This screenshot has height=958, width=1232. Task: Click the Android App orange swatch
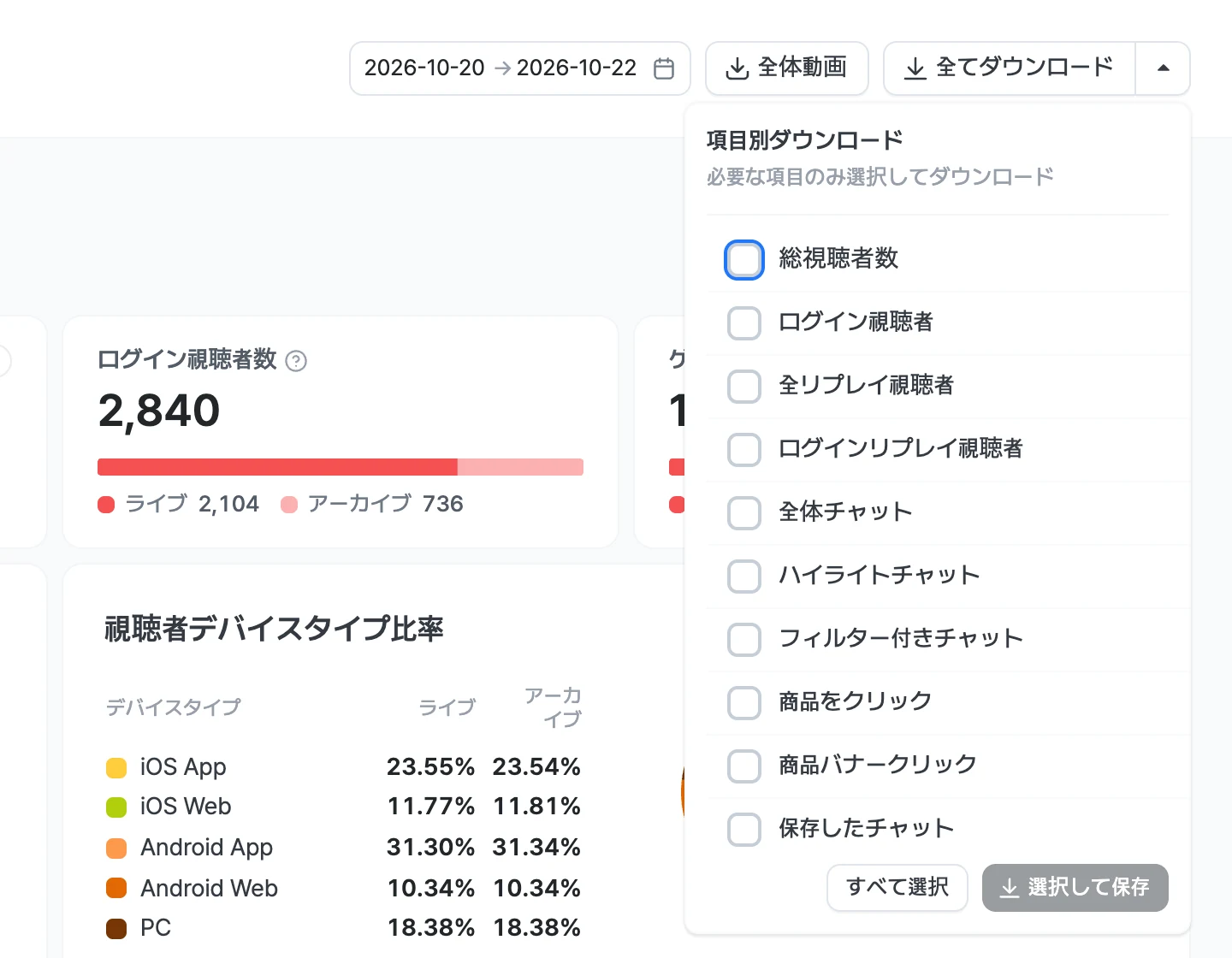[116, 849]
